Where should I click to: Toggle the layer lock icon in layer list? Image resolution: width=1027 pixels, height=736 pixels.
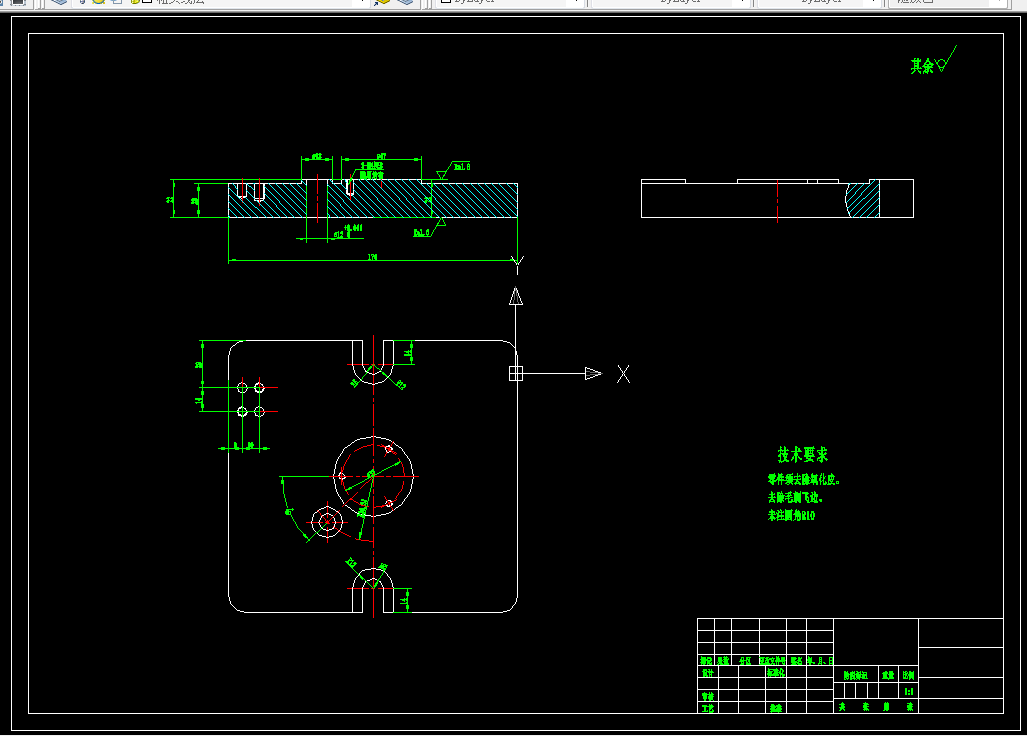point(134,1)
